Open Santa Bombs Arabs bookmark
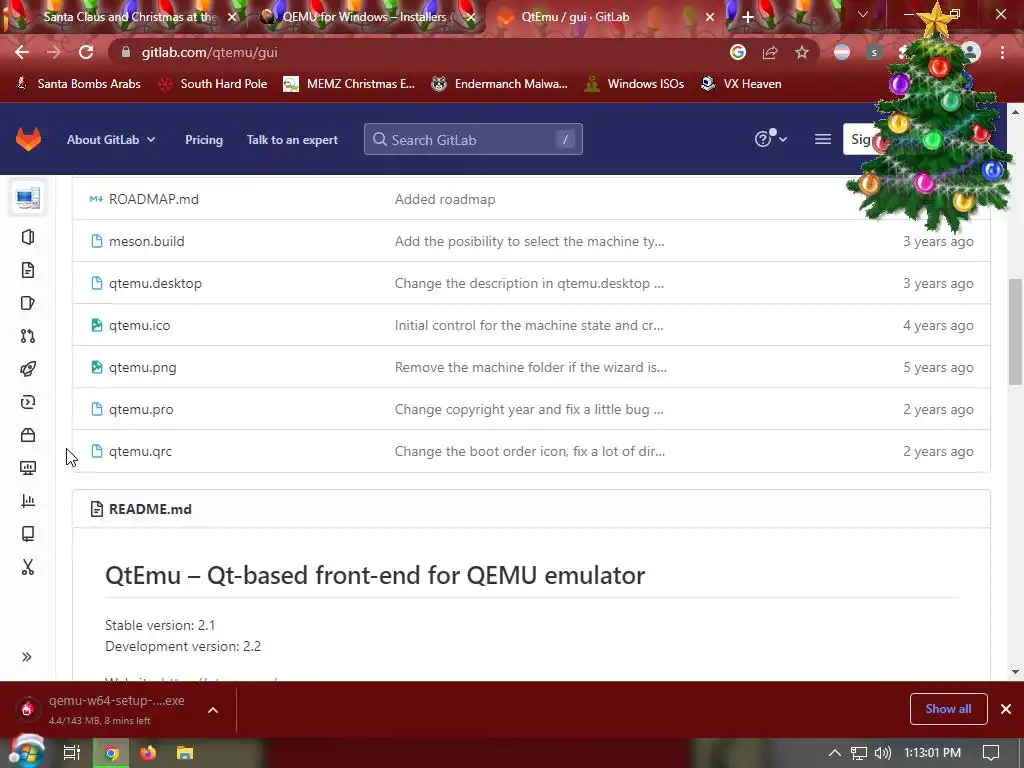Screen dimensions: 1024x768 (78, 84)
